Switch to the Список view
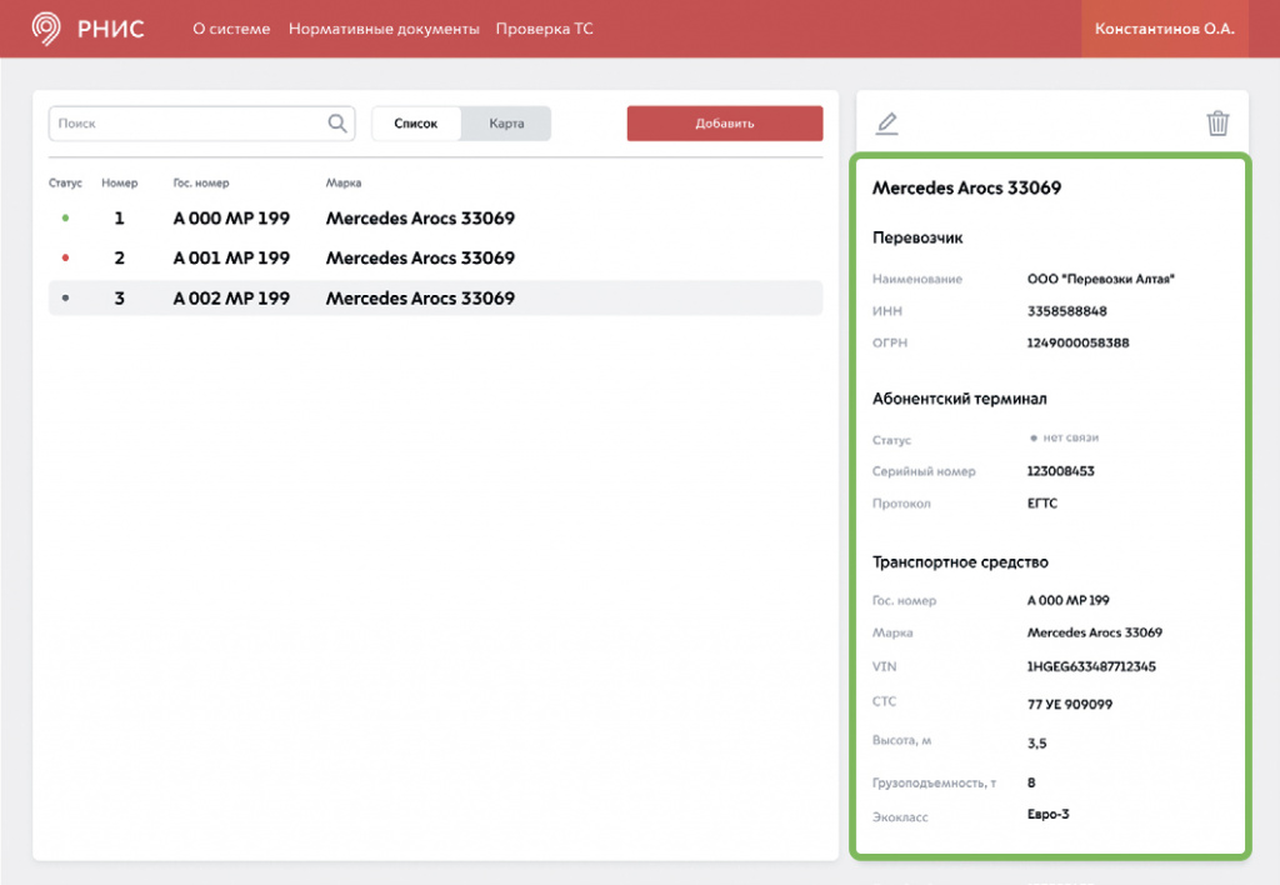 (416, 124)
